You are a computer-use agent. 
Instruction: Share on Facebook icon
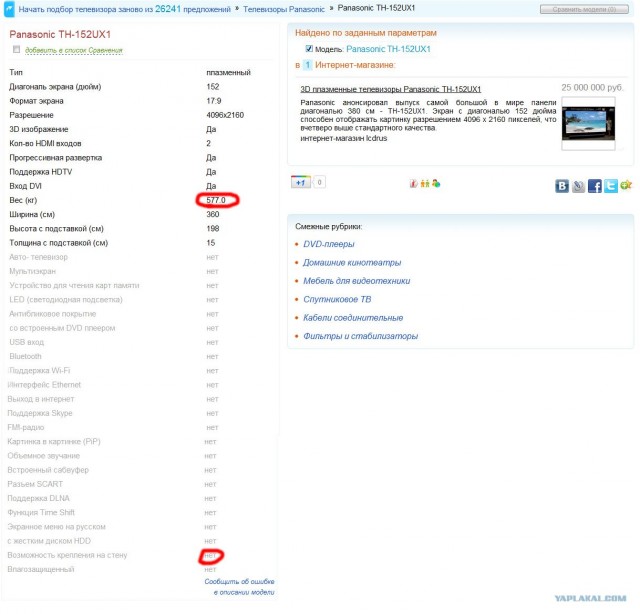594,186
